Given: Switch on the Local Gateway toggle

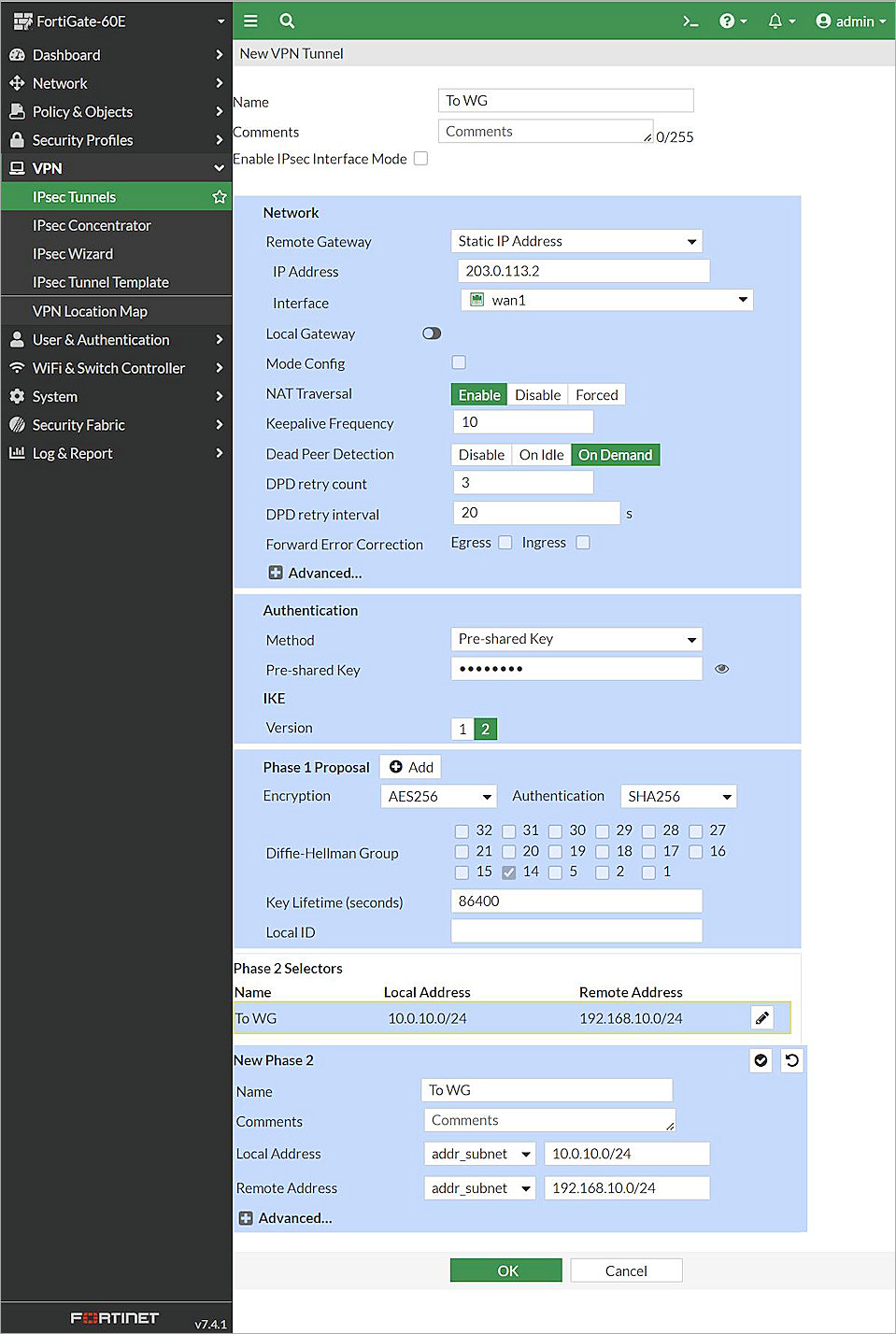Looking at the screenshot, I should 431,333.
